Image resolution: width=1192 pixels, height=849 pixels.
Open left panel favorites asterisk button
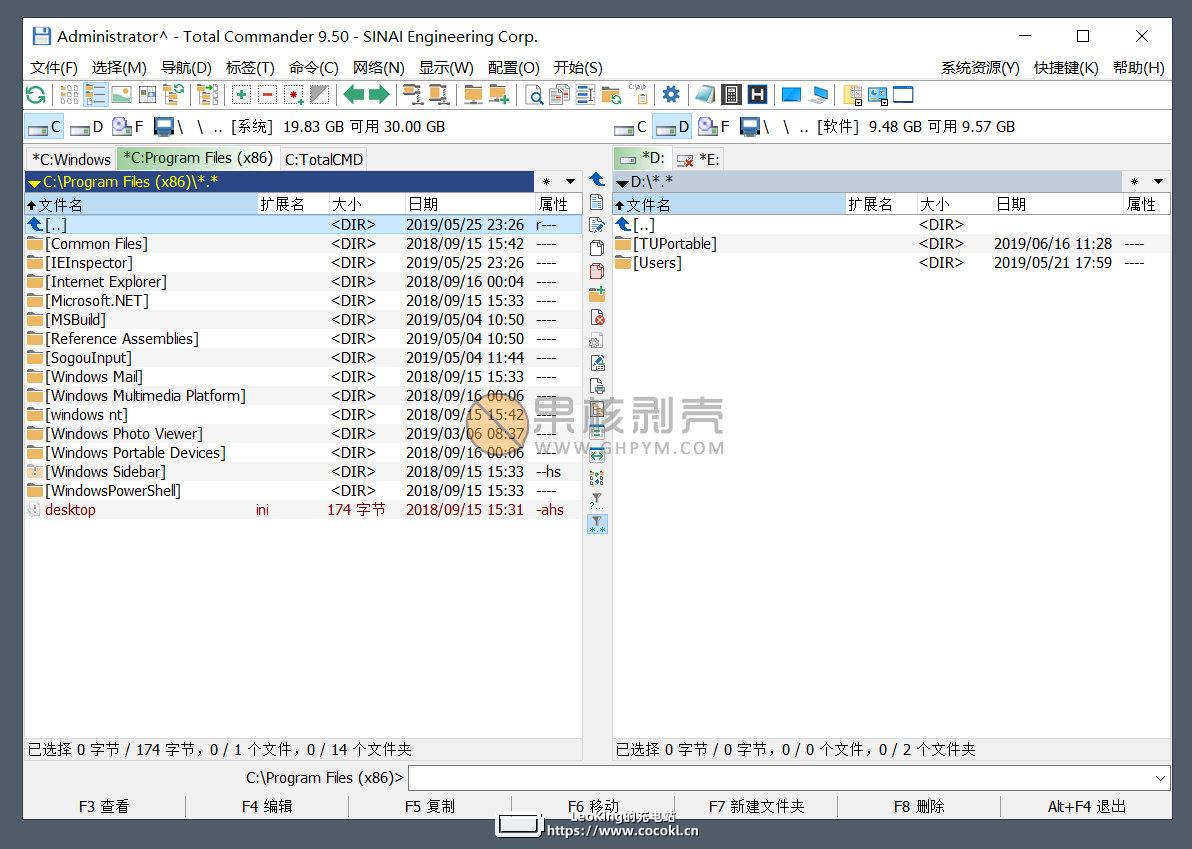(547, 182)
